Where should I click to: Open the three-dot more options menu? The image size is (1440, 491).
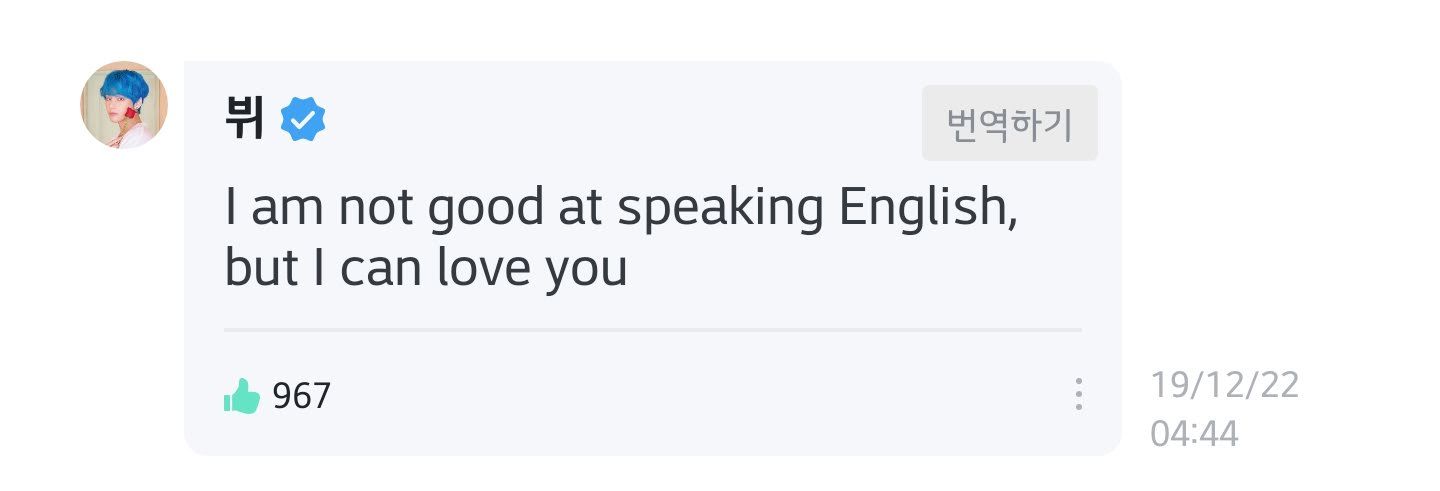1078,394
